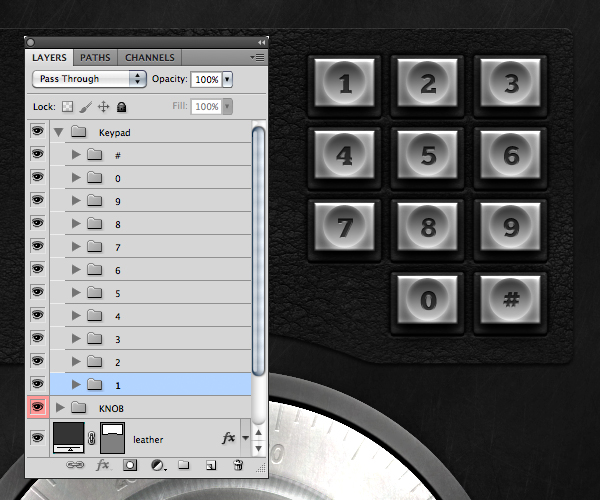Click the folder icon of group 5
This screenshot has width=600, height=500.
click(x=95, y=292)
